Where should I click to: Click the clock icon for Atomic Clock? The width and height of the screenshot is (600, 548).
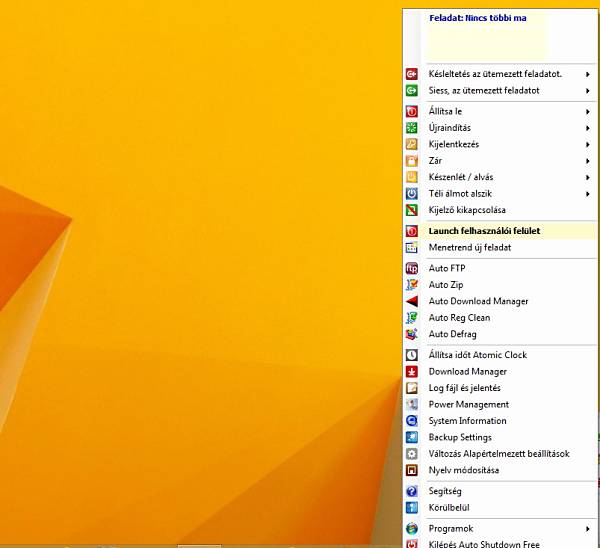click(412, 355)
